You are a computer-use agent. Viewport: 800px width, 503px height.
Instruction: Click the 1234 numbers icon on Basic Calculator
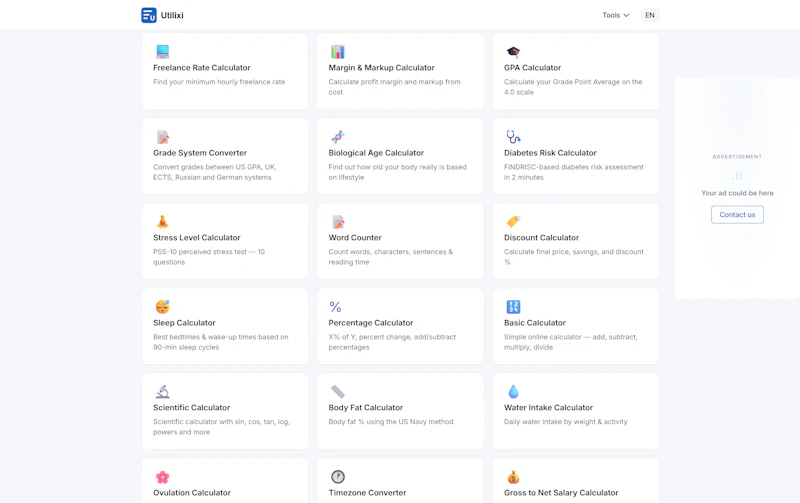point(513,307)
